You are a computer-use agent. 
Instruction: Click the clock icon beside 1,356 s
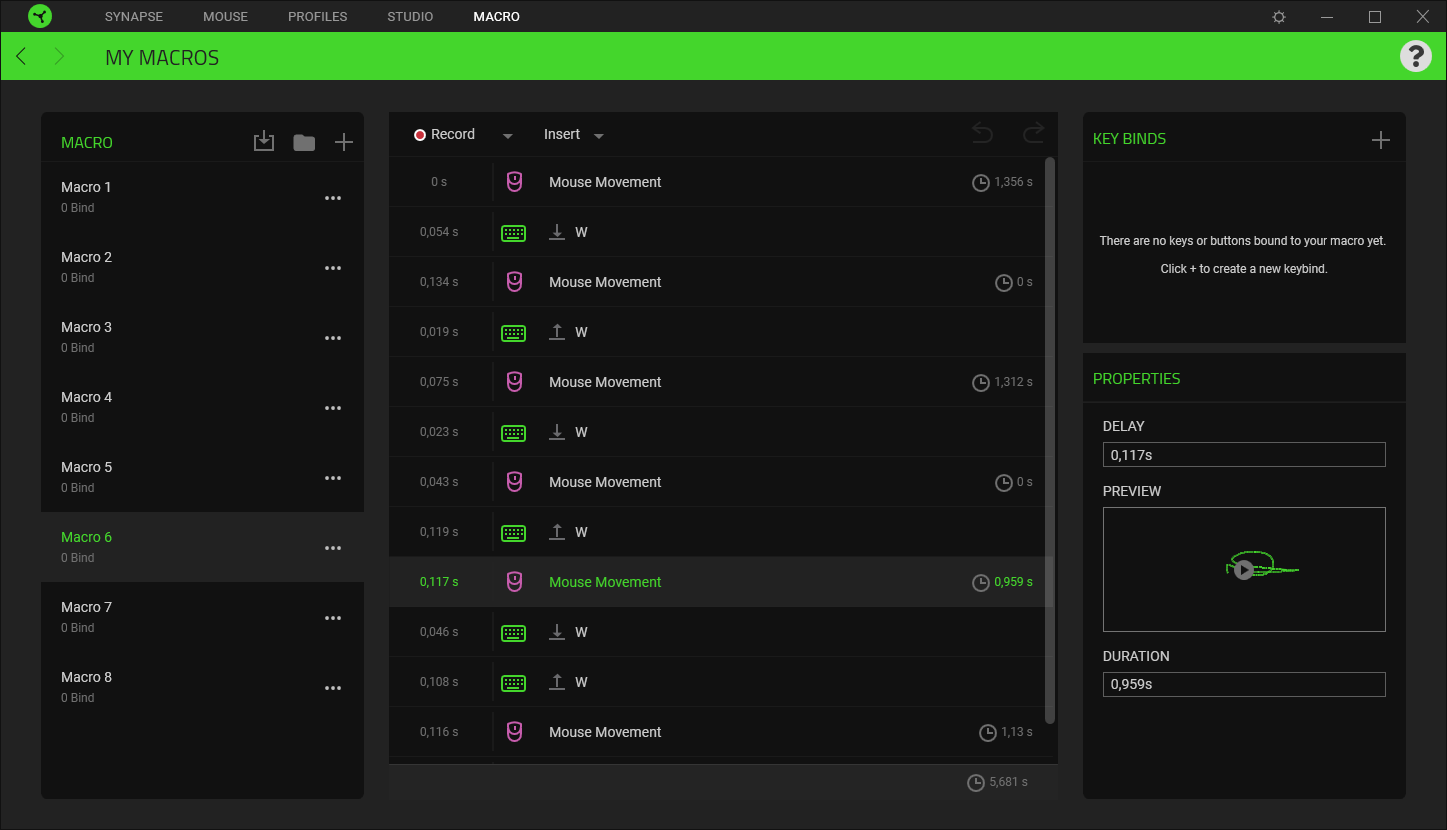[981, 183]
